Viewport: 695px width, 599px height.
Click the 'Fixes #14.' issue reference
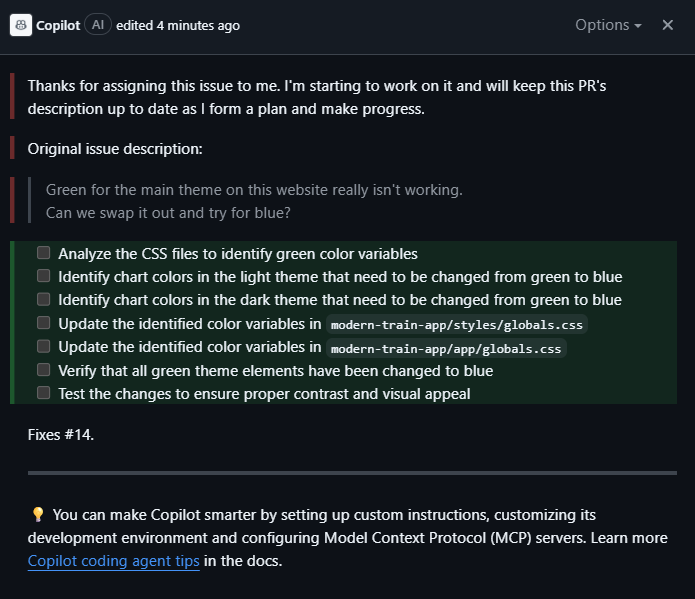[x=60, y=435]
